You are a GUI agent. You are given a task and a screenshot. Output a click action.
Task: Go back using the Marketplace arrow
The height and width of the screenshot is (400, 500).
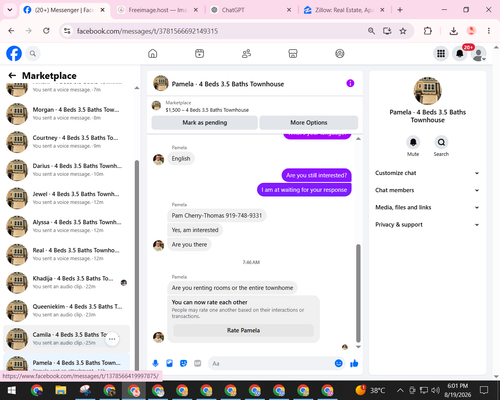pyautogui.click(x=12, y=75)
